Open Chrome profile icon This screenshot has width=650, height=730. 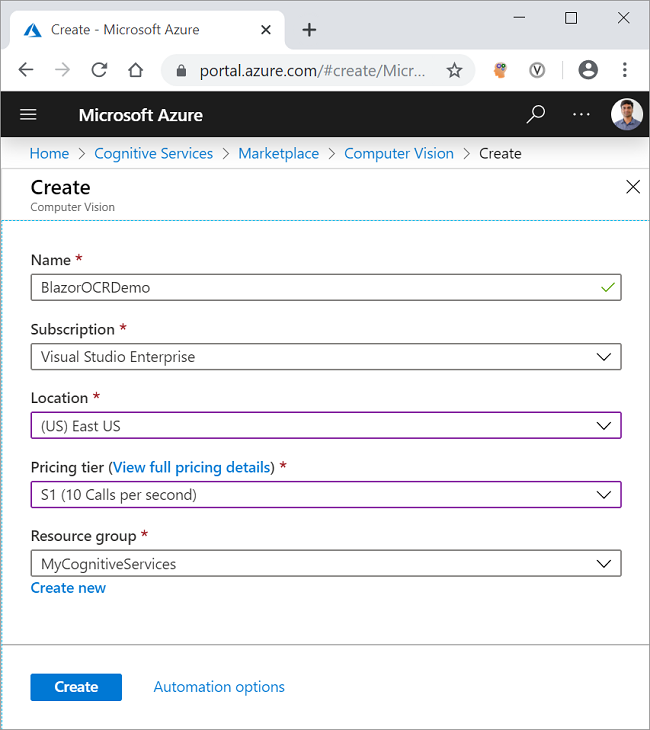(x=588, y=70)
